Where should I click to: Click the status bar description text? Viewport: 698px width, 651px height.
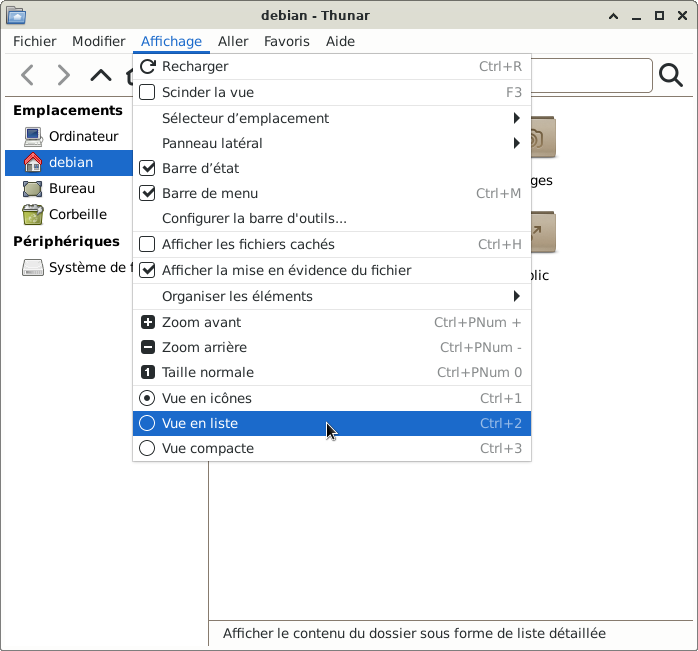point(414,633)
